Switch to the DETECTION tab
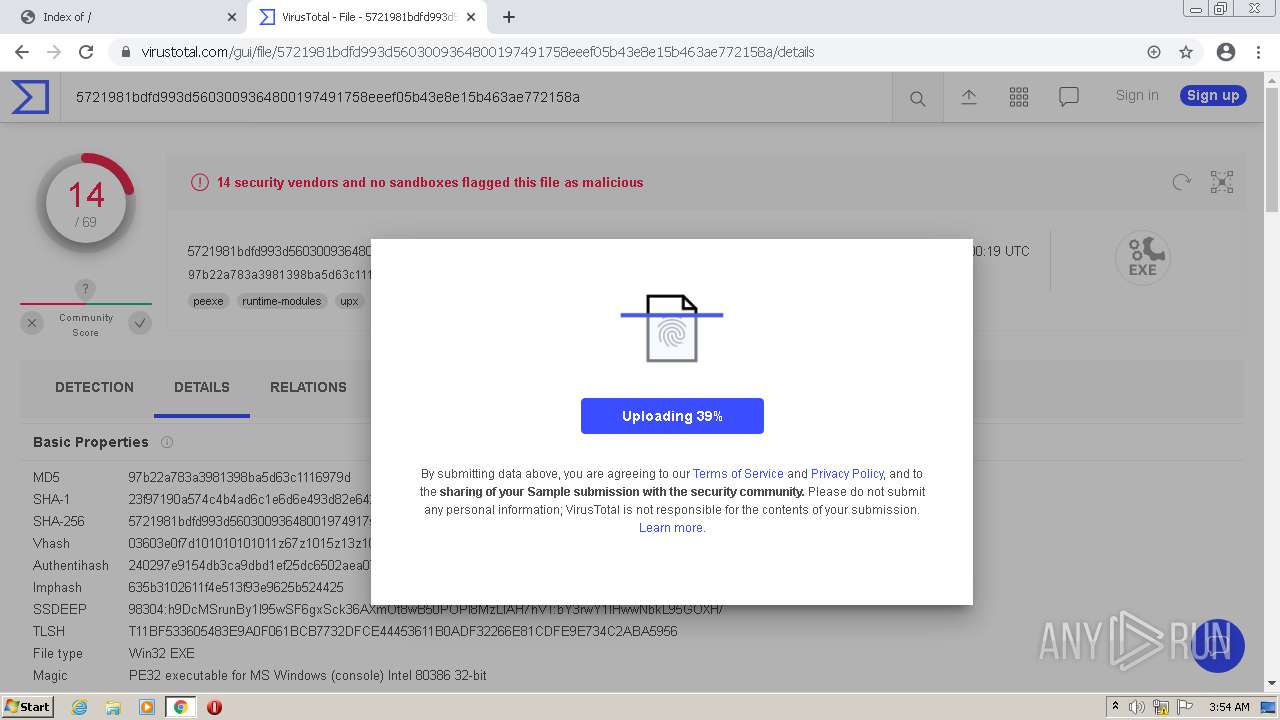Screen dimensions: 1280x720 tap(94, 387)
